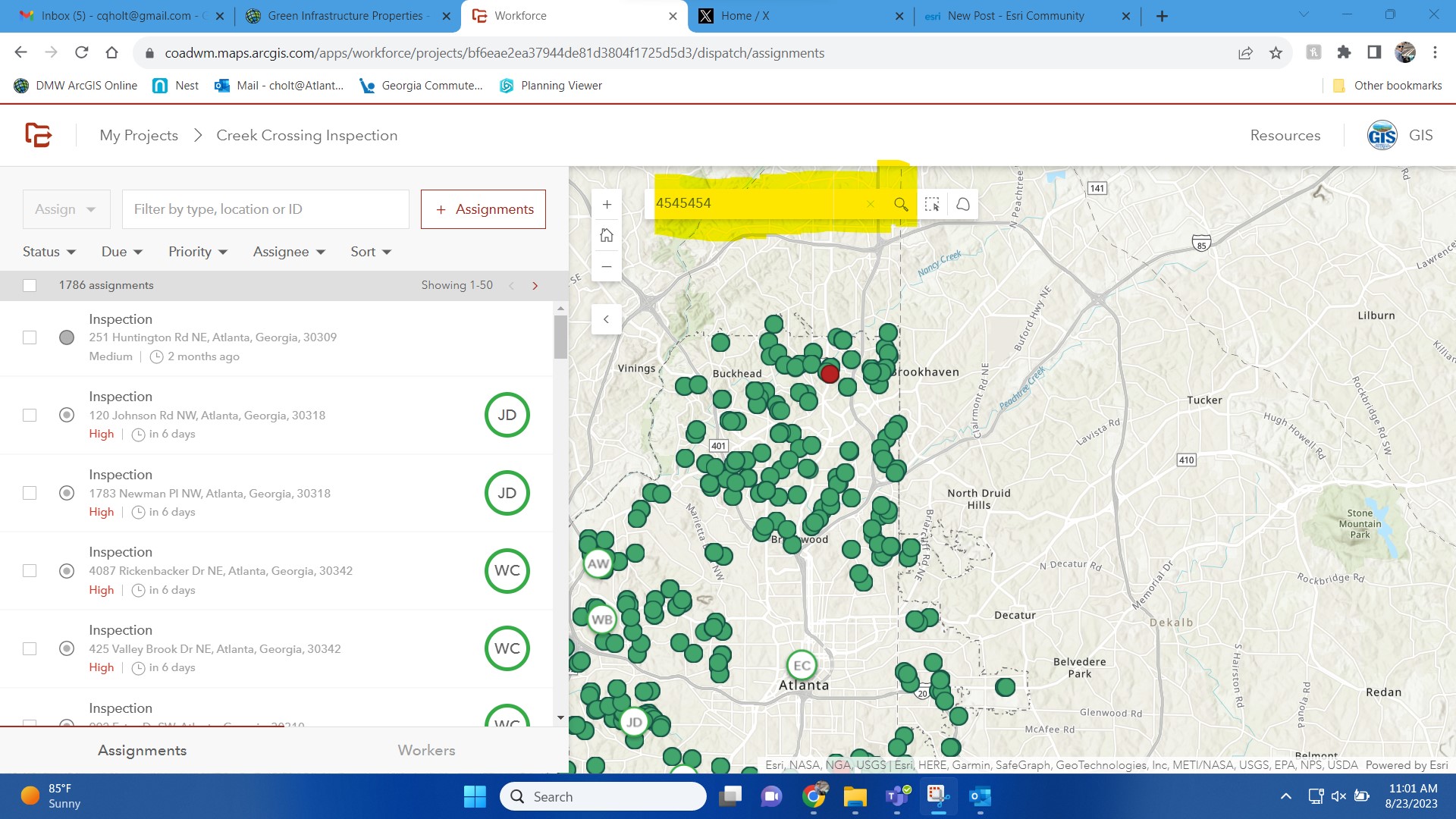The height and width of the screenshot is (819, 1456).
Task: Check the 251 Huntington Rd inspection checkbox
Action: [x=30, y=337]
